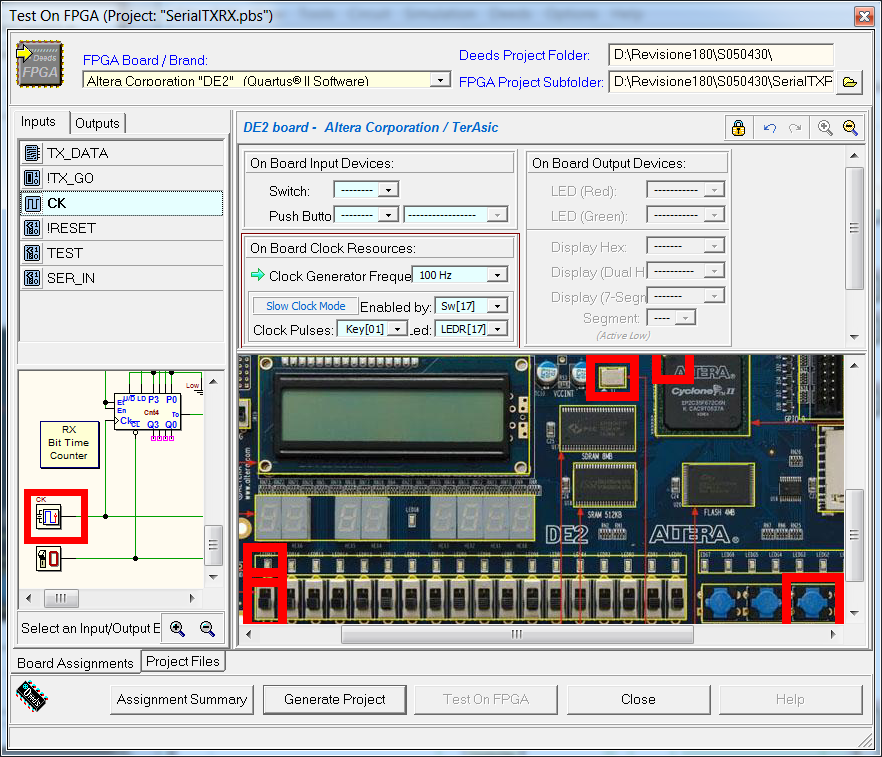Click board image scroll right arrow
This screenshot has height=757, width=882.
pyautogui.click(x=833, y=634)
